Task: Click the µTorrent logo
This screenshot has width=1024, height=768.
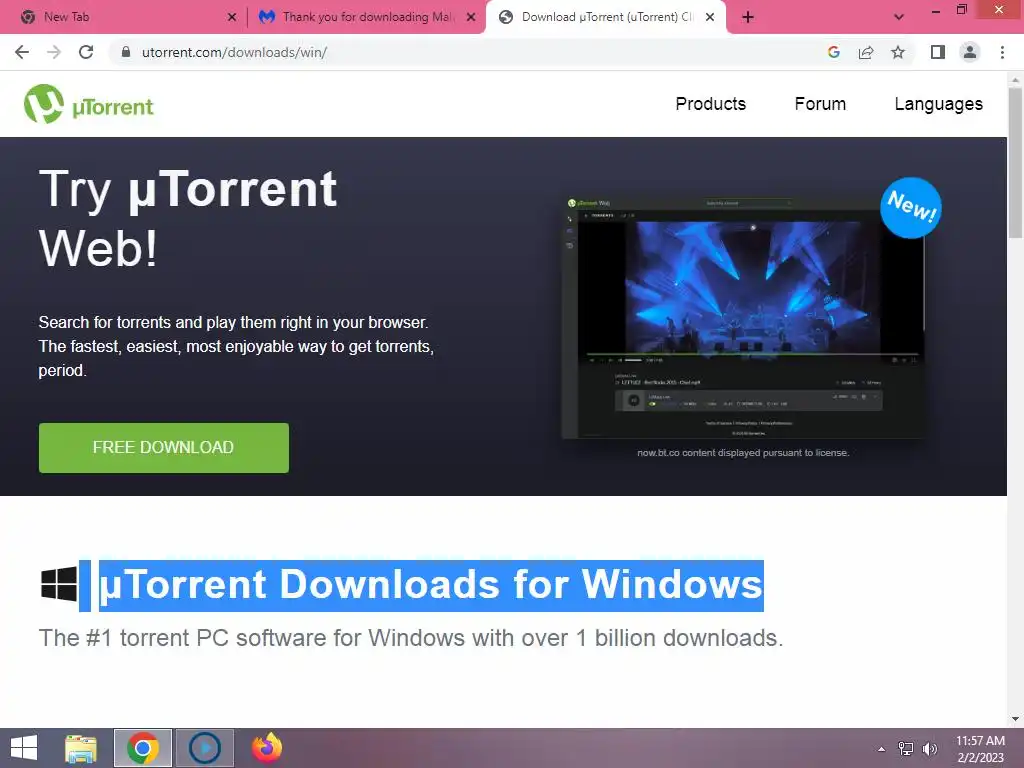Action: [89, 104]
